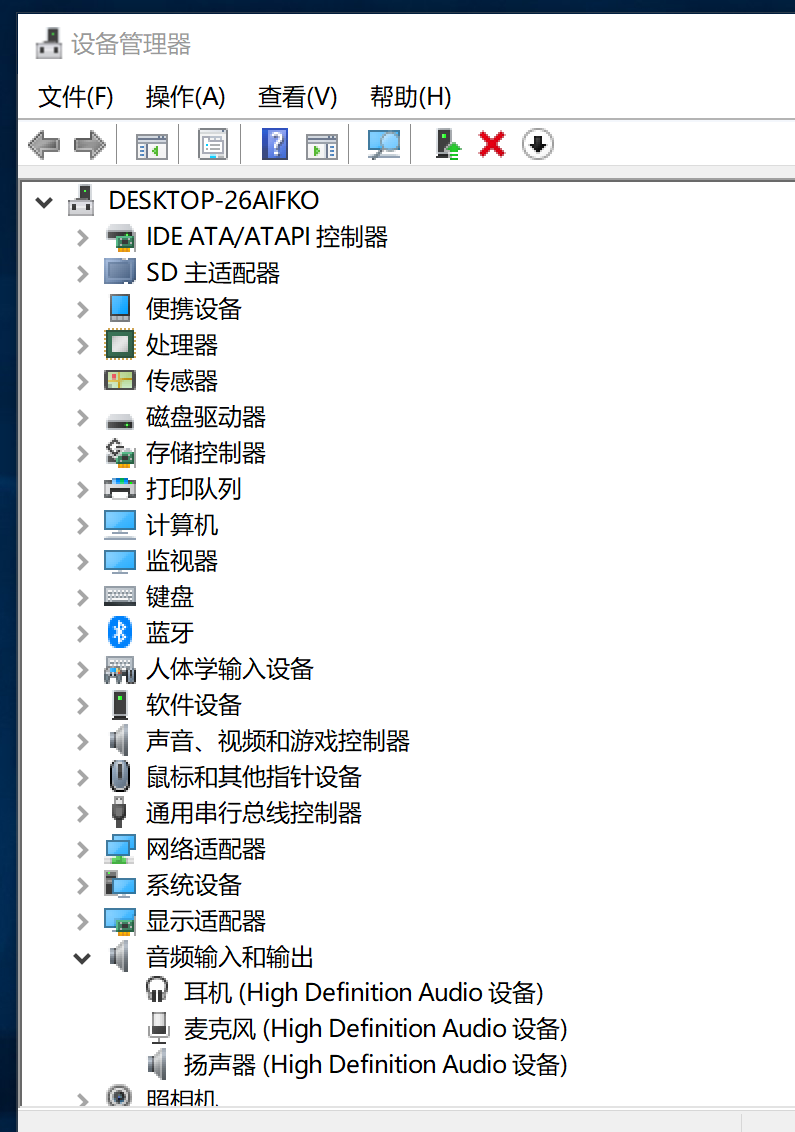This screenshot has width=795, height=1132.
Task: Expand the 磁盘驱动器 node chevron
Action: pyautogui.click(x=82, y=418)
